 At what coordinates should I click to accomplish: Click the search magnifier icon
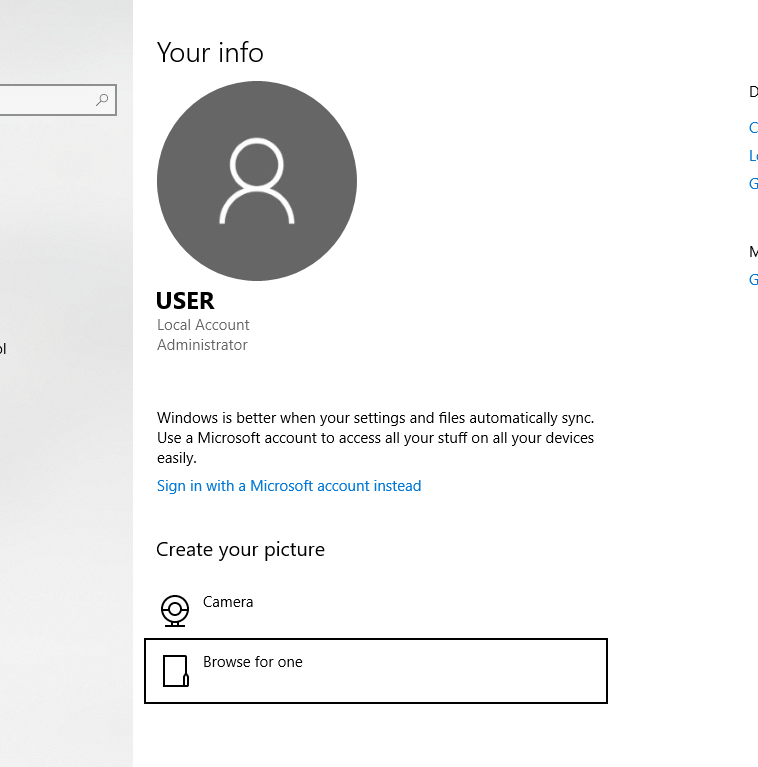pyautogui.click(x=102, y=100)
